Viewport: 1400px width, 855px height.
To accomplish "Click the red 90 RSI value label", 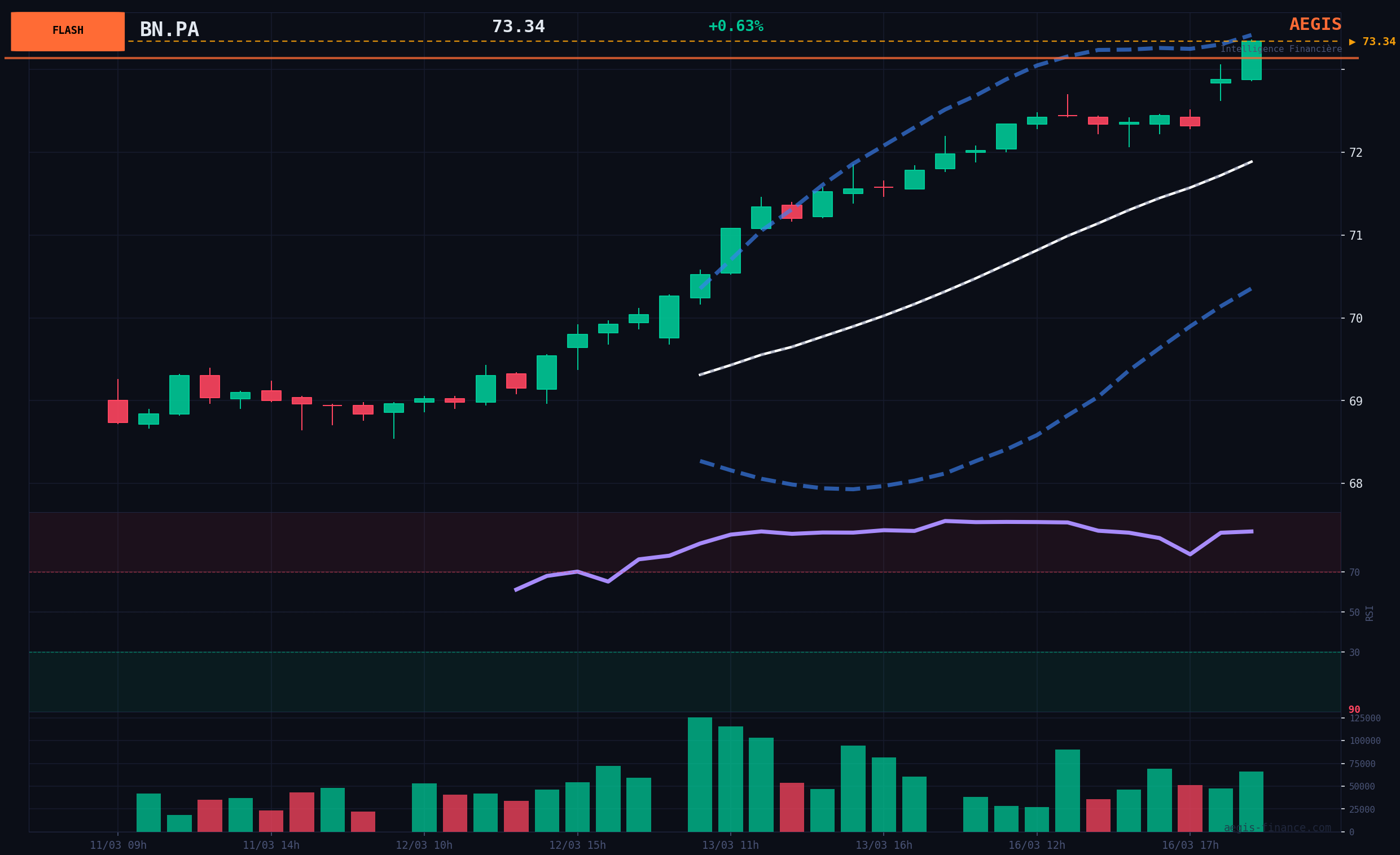I will coord(1354,709).
